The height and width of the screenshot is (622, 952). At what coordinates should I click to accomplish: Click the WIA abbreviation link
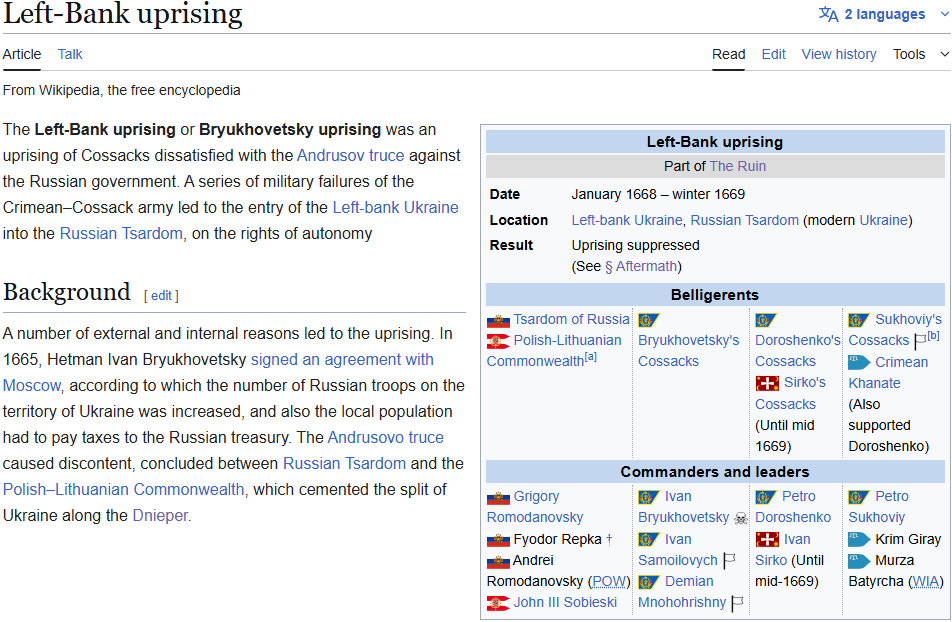(x=926, y=582)
